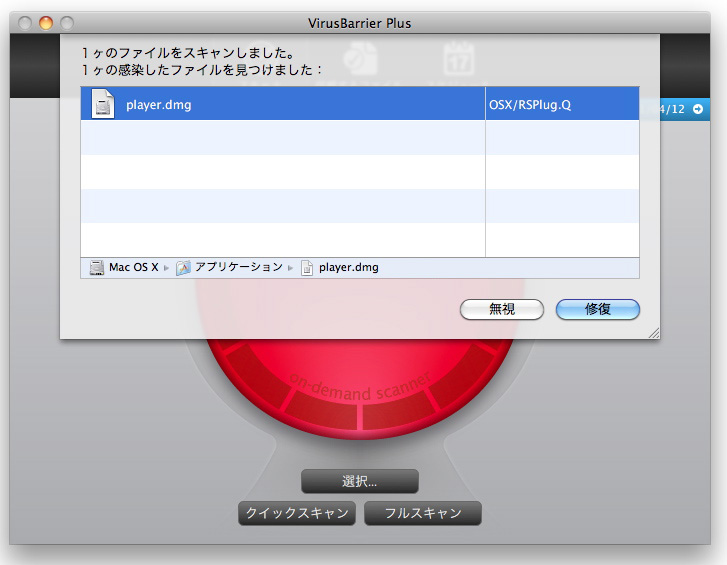The height and width of the screenshot is (565, 727).
Task: Click the orange minimize window button
Action: (x=46, y=23)
